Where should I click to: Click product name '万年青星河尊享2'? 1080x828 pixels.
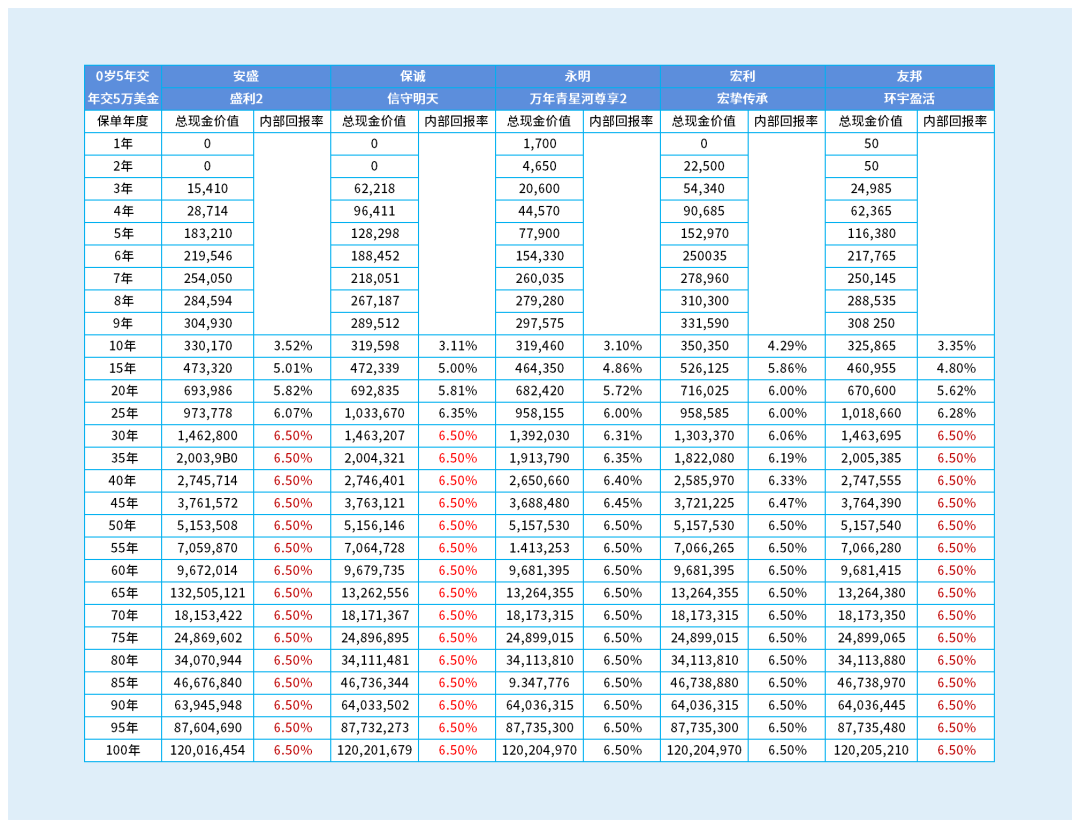(x=577, y=99)
